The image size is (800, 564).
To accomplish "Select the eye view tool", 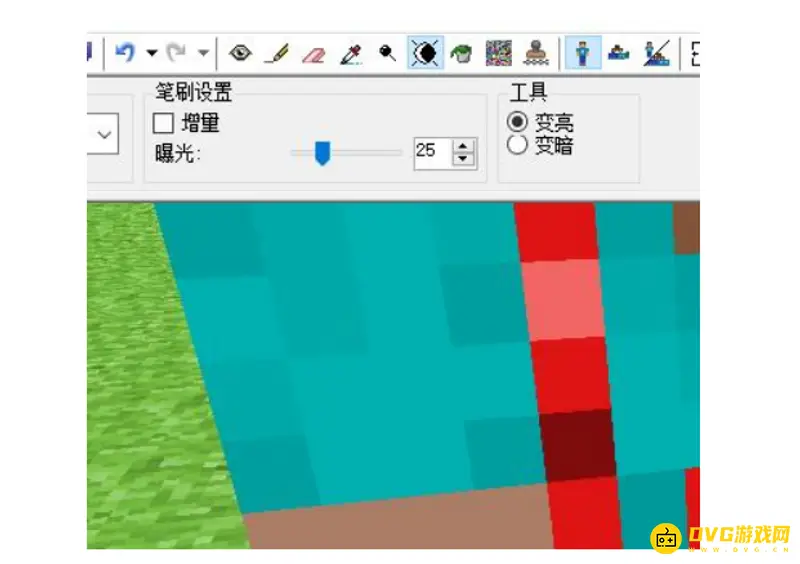I will 239,53.
